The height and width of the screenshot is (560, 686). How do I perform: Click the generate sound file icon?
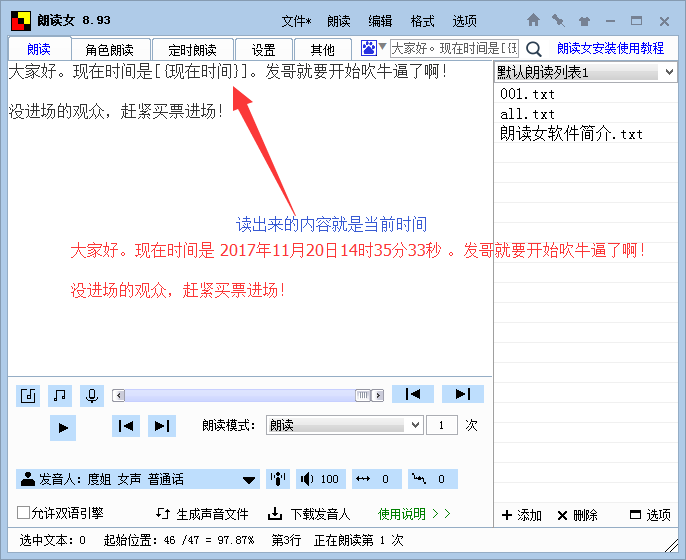pos(163,514)
